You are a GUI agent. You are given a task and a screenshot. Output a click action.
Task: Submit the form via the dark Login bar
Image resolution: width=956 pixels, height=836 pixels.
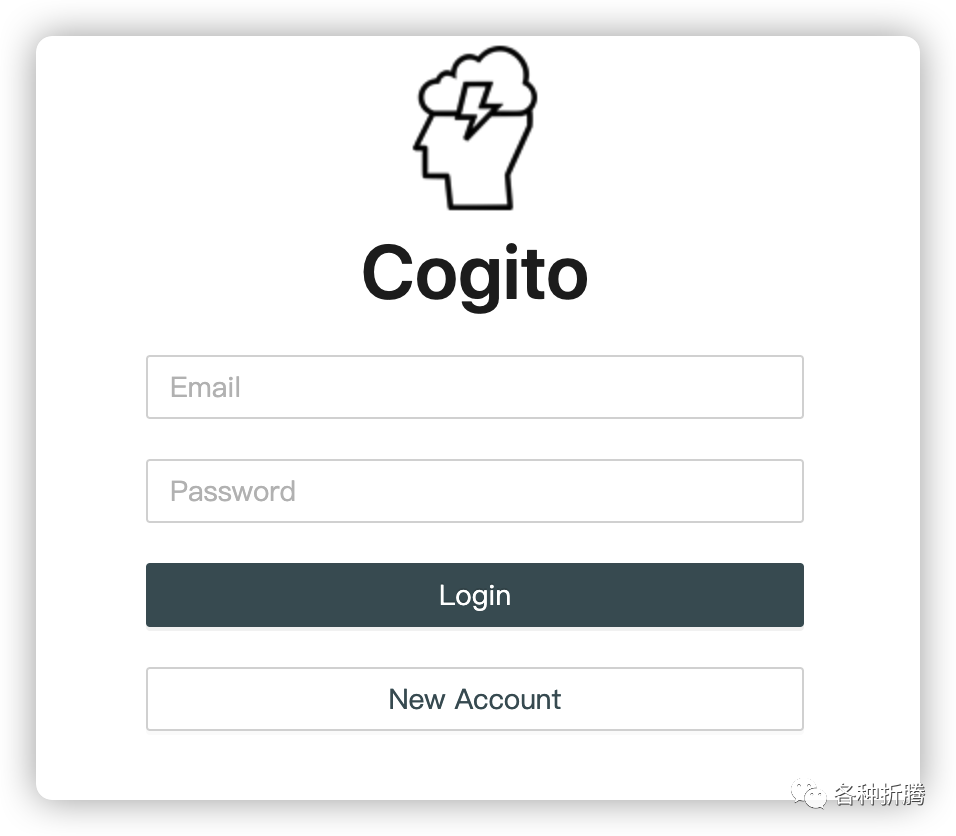(x=475, y=595)
